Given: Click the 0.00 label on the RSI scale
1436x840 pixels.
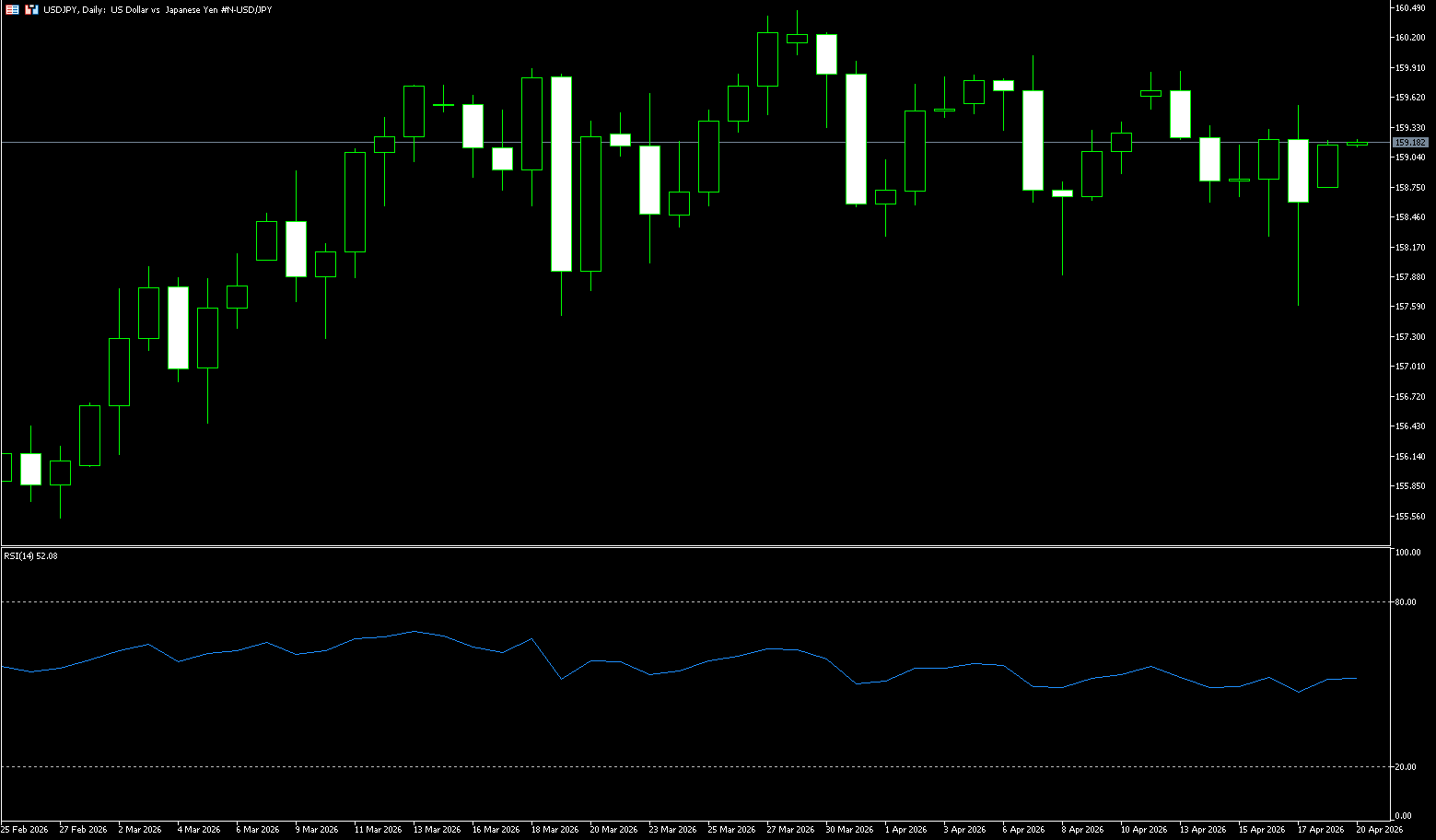Looking at the screenshot, I should (x=1403, y=816).
